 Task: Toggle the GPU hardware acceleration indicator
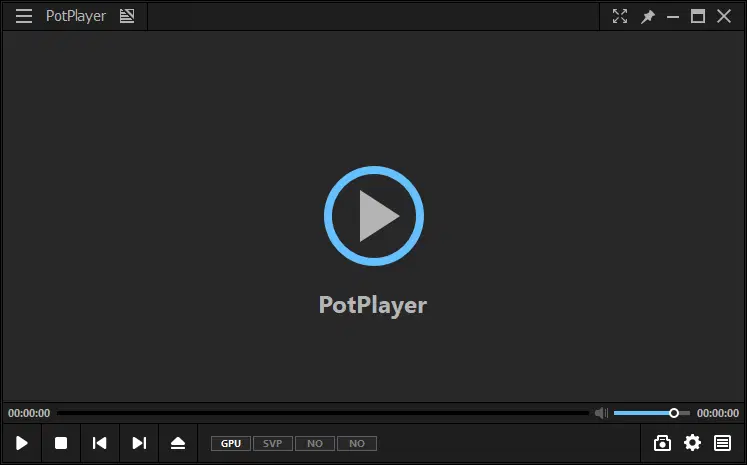pos(231,443)
